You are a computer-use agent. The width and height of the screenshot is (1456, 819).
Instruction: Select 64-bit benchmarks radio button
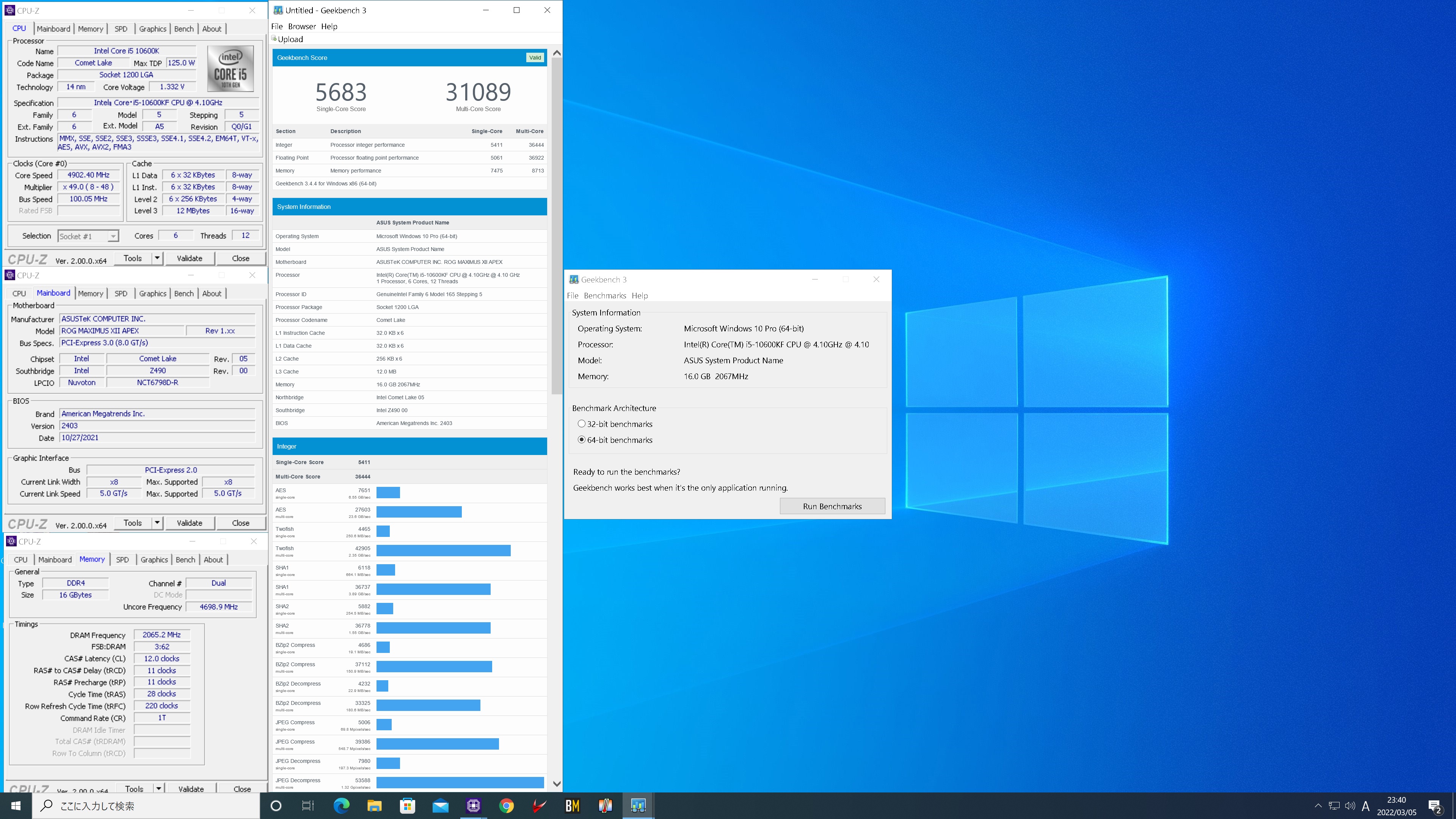[x=581, y=439]
